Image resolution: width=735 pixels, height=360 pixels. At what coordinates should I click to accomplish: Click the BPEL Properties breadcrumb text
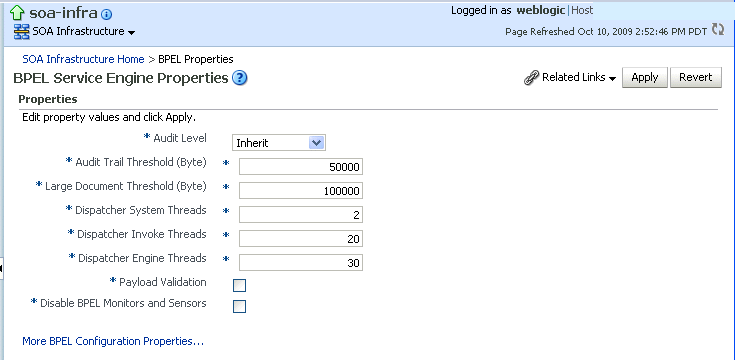pyautogui.click(x=196, y=59)
